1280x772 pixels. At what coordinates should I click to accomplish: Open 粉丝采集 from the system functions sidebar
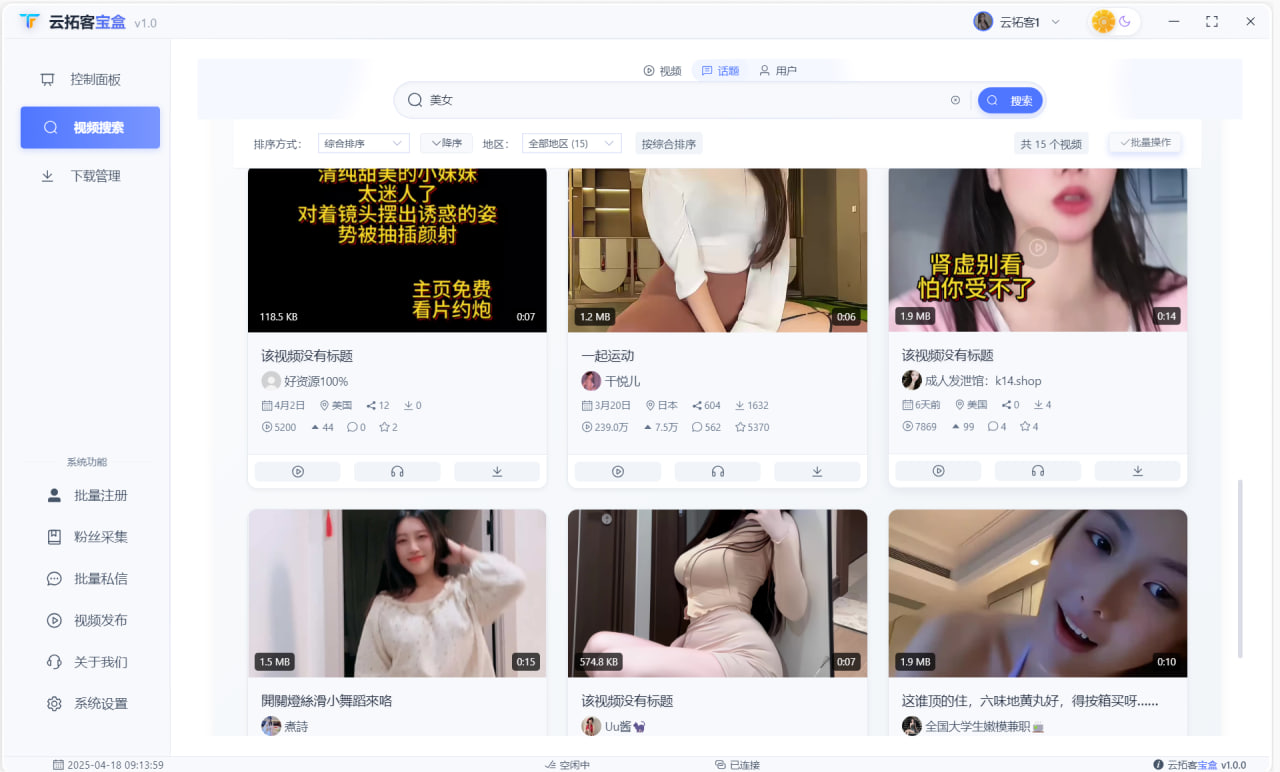tap(89, 536)
